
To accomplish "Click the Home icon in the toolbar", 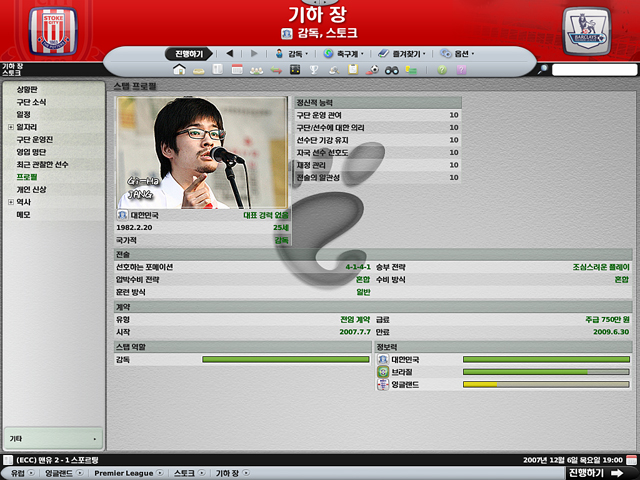I will (x=180, y=70).
